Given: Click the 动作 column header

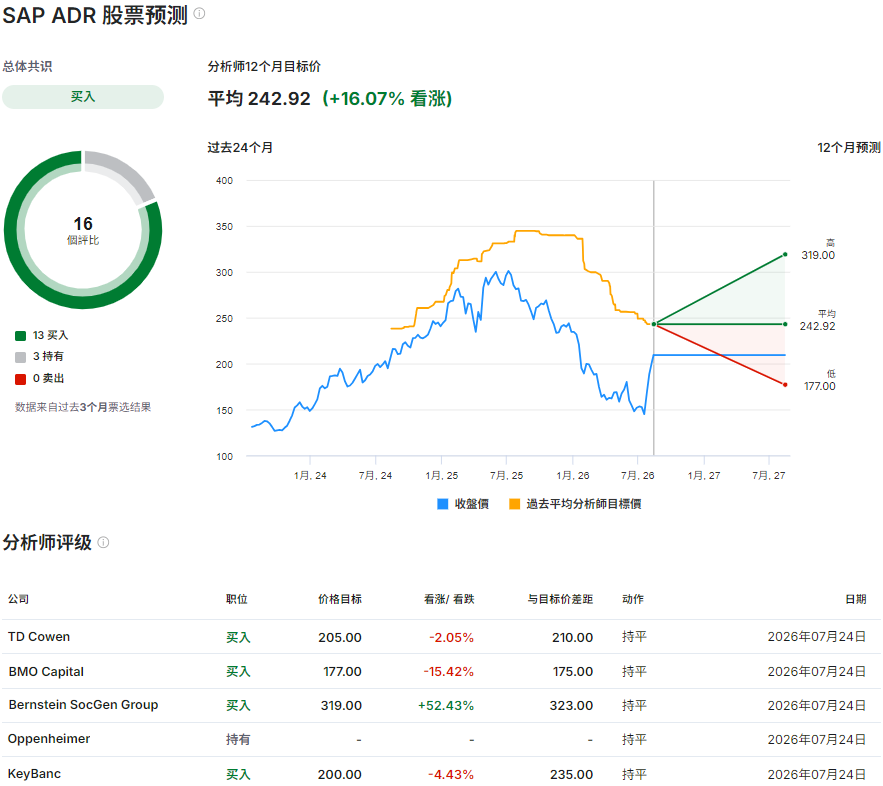Looking at the screenshot, I should click(633, 599).
